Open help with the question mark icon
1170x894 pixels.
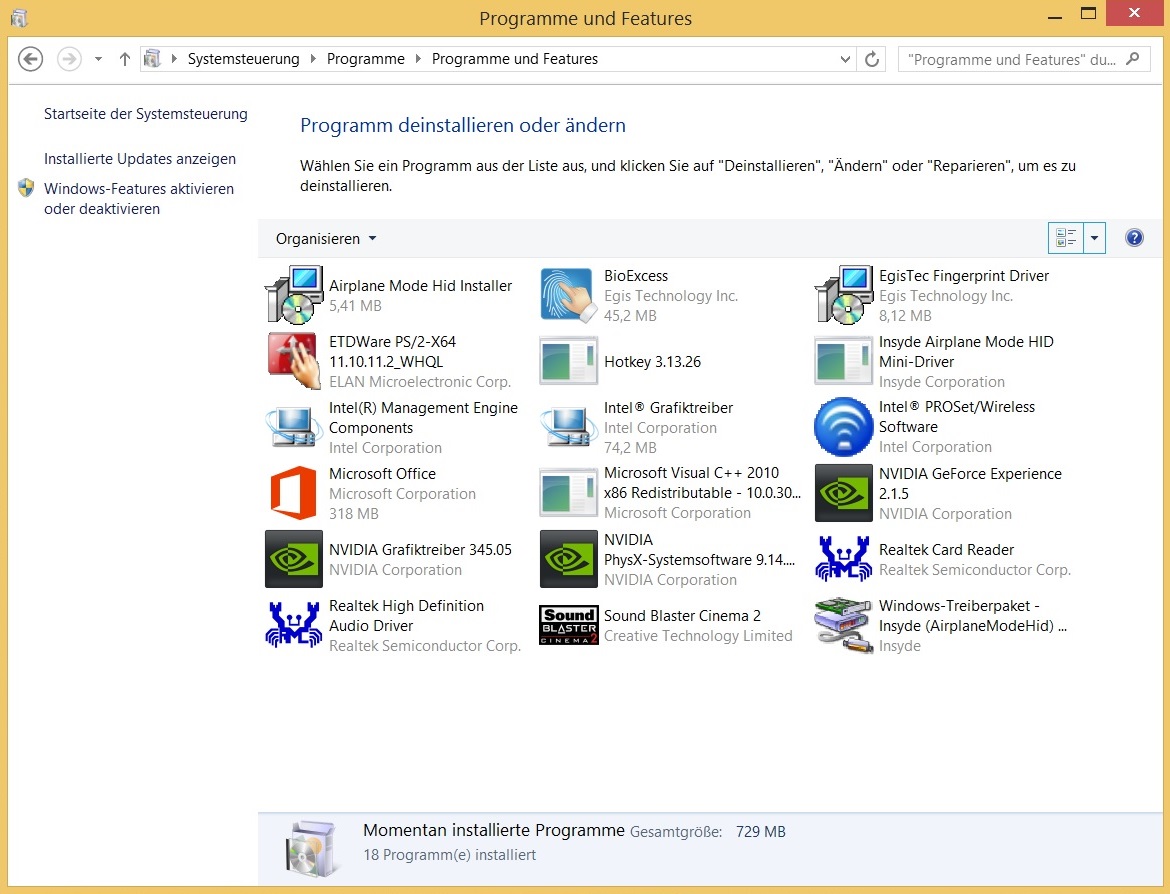1134,238
